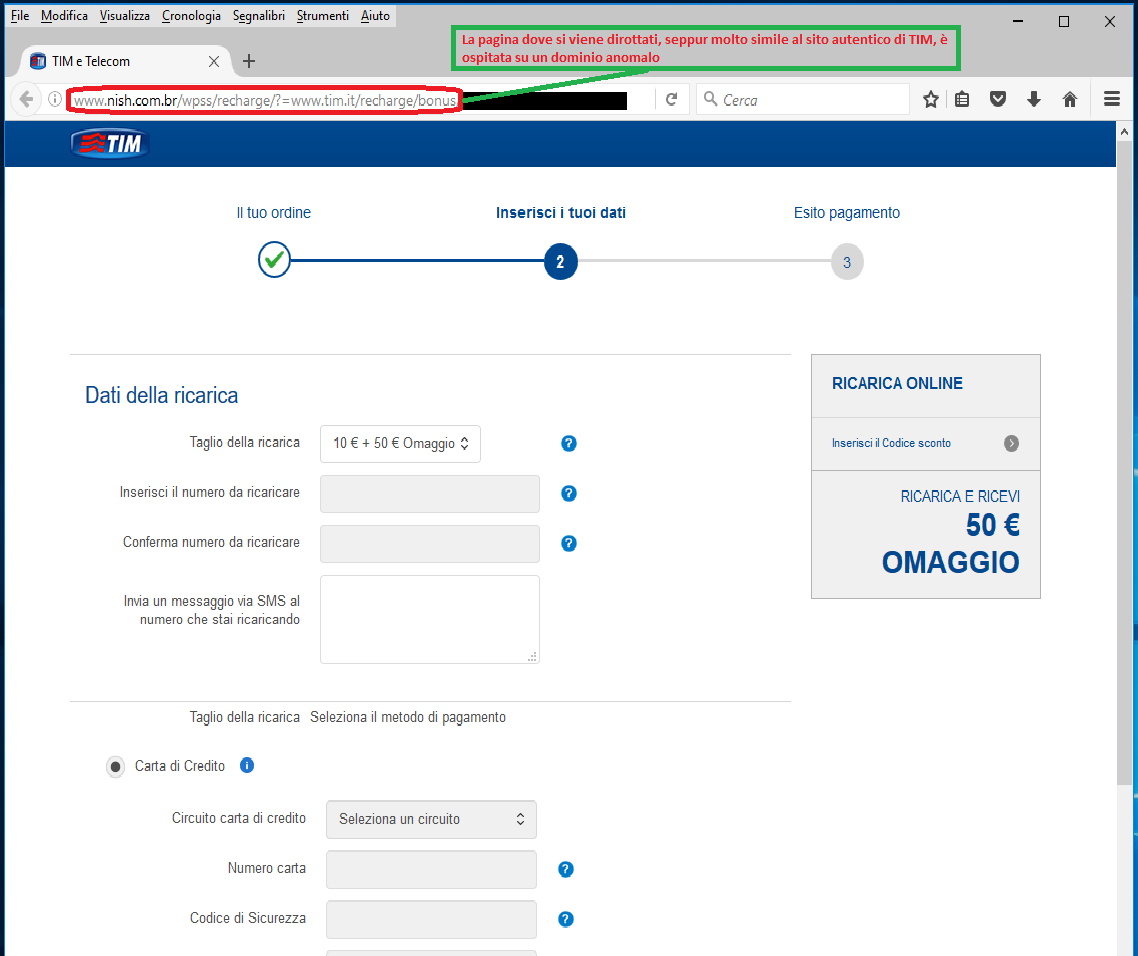Screen dimensions: 1138x956
Task: Open info icon beside Carta di Credito
Action: click(247, 766)
